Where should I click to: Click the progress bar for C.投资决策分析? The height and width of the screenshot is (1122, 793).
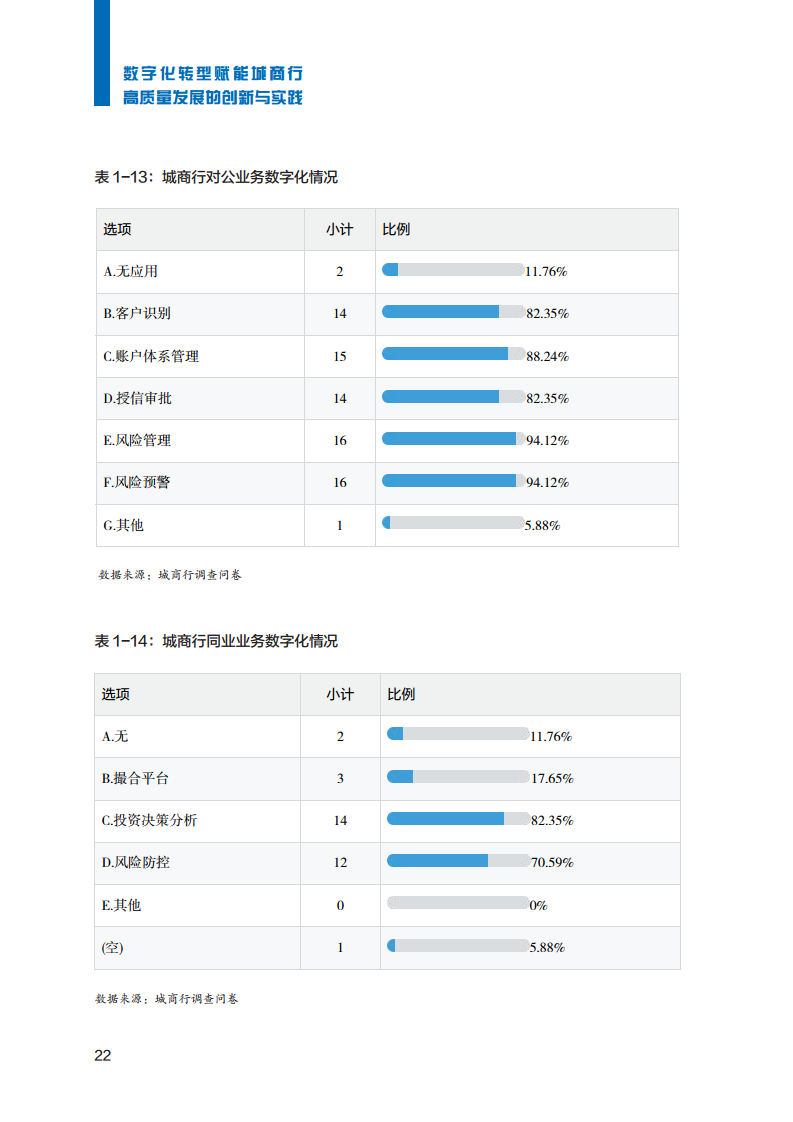(458, 818)
